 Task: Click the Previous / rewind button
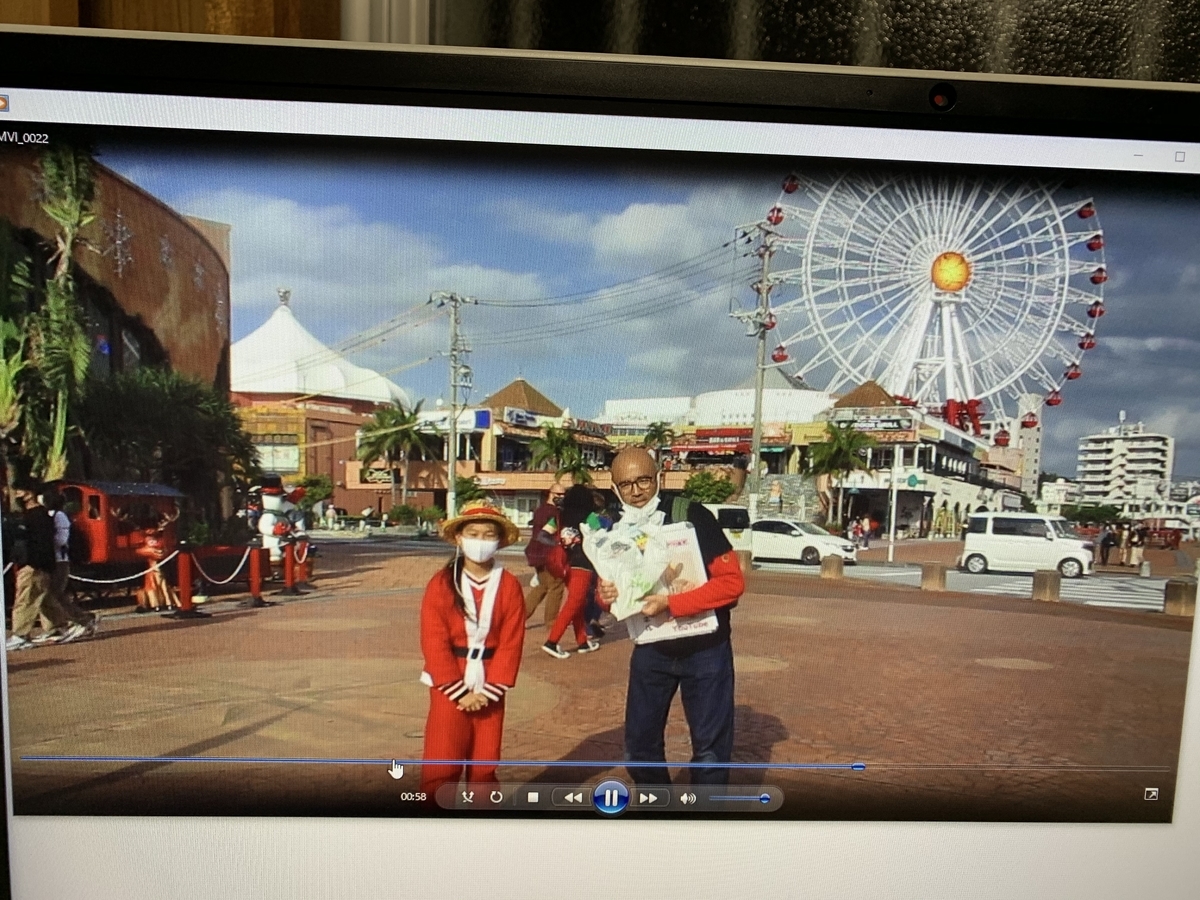(572, 798)
